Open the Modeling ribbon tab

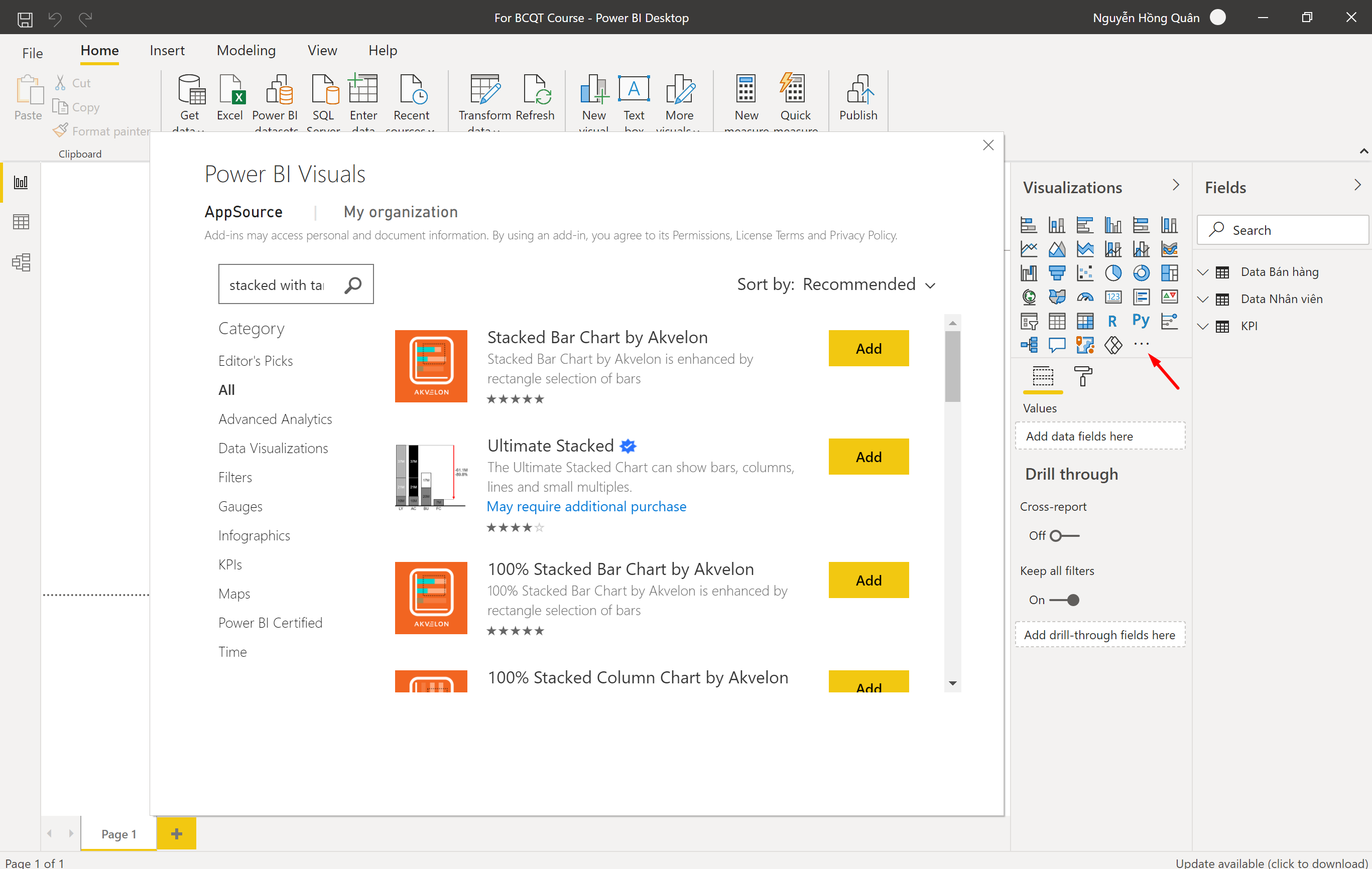pos(246,51)
